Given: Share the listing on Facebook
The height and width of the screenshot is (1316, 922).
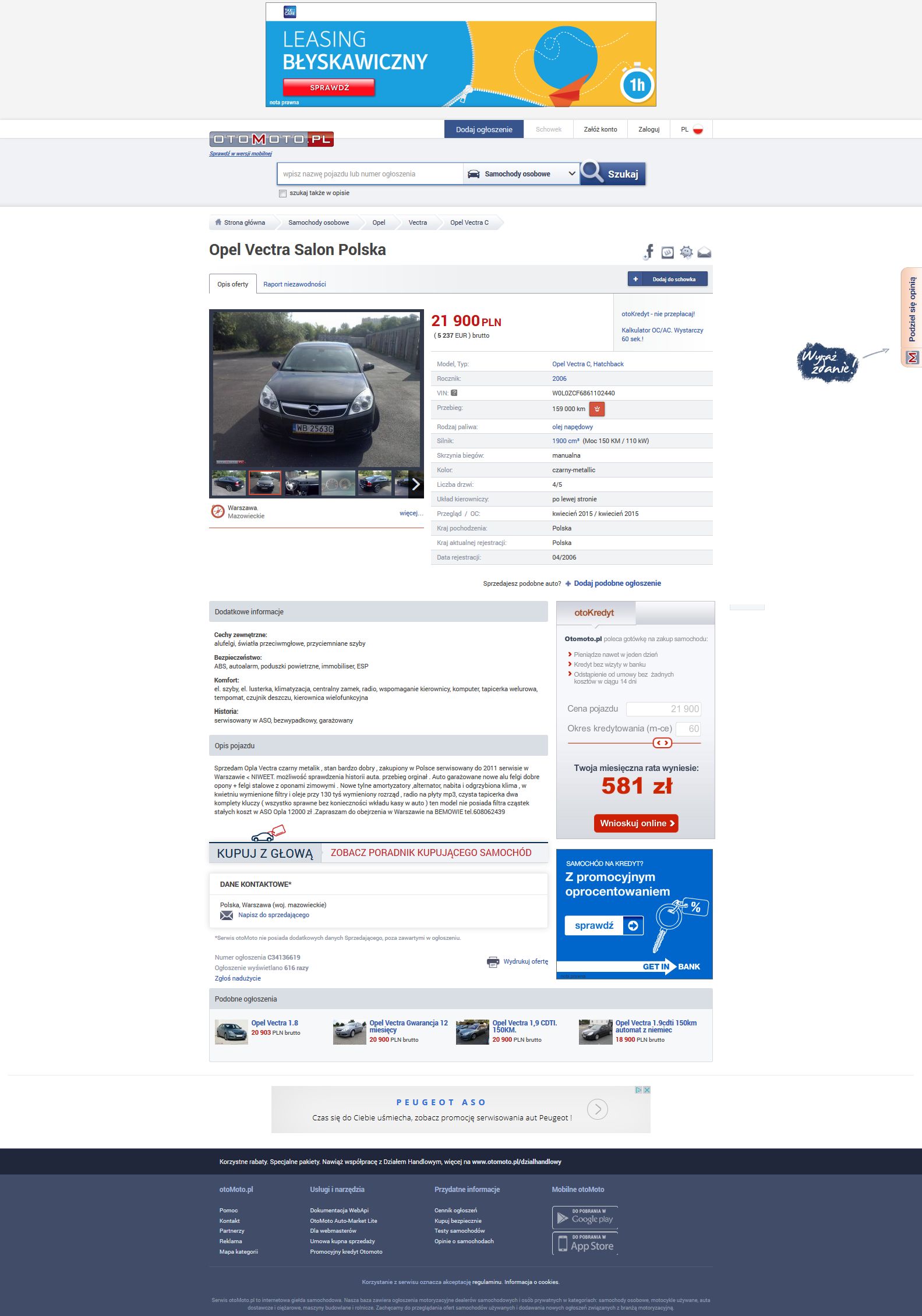Looking at the screenshot, I should 649,252.
